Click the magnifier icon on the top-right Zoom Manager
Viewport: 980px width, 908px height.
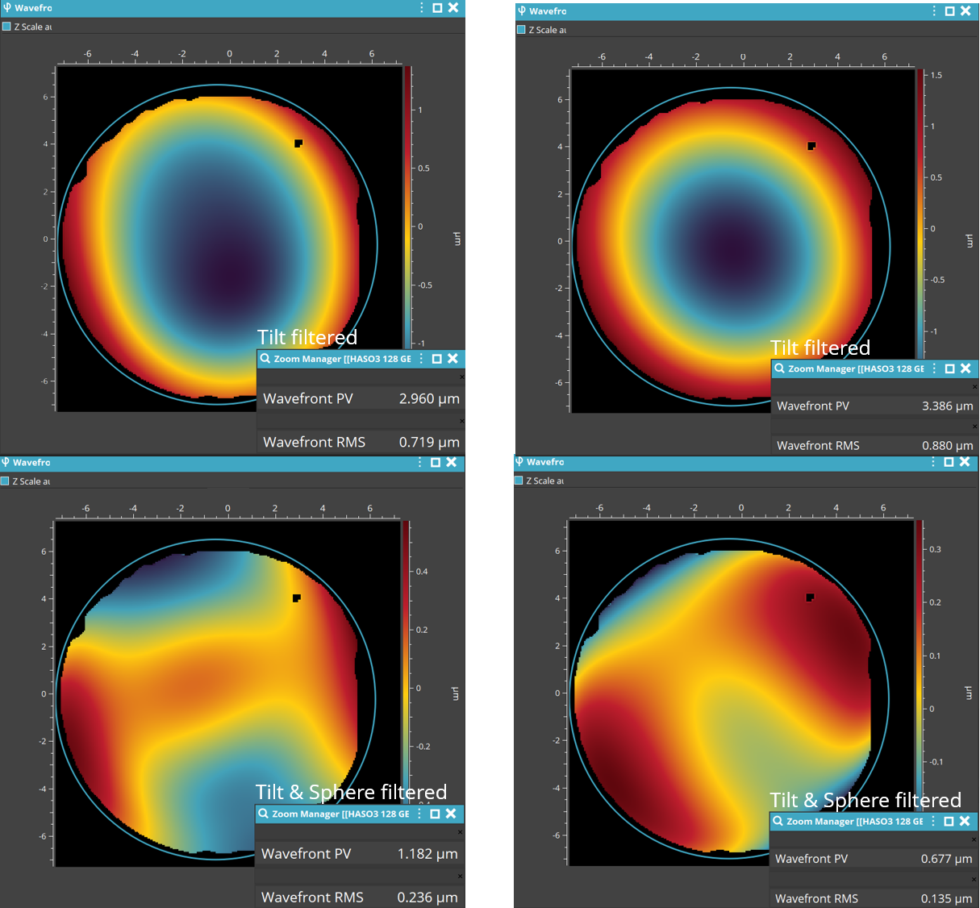coord(779,367)
